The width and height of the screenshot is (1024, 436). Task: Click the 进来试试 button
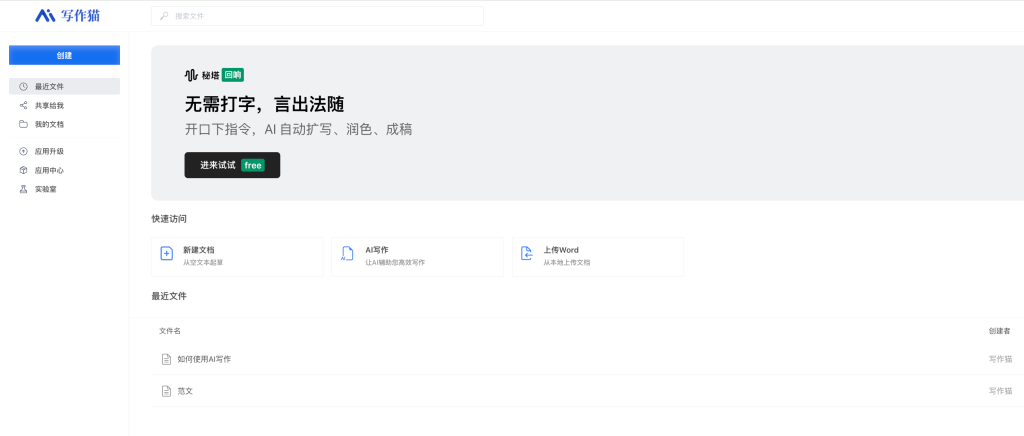[x=232, y=165]
